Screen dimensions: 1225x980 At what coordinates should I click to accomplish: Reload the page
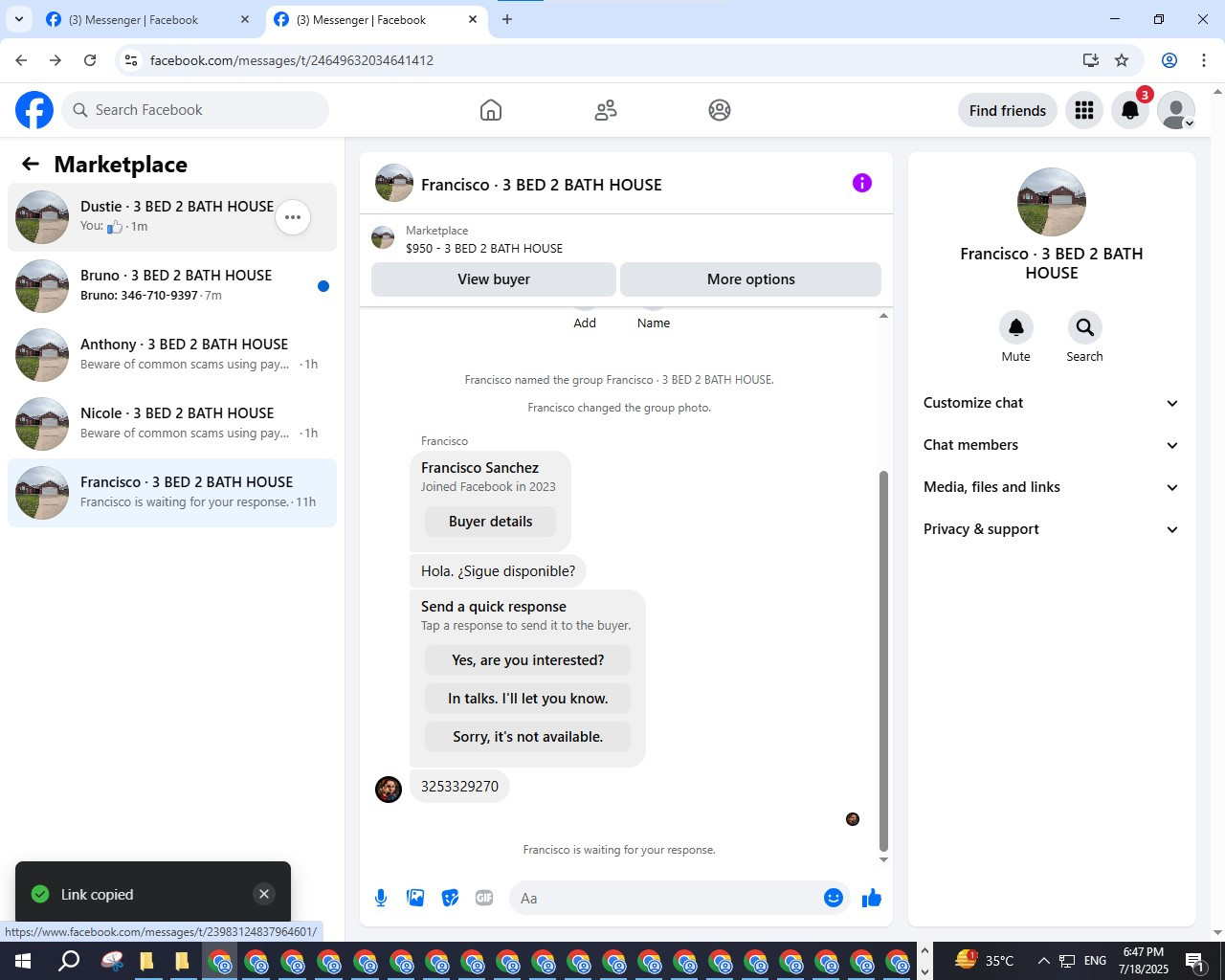[90, 60]
